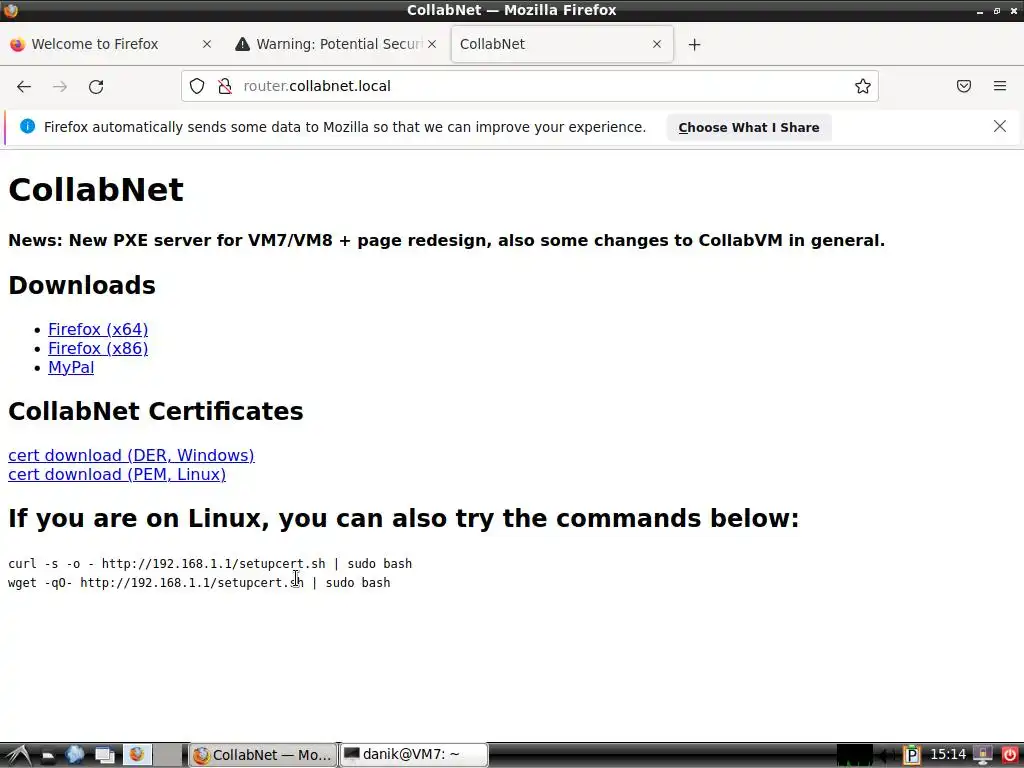Download the DER Windows certificate

[131, 455]
